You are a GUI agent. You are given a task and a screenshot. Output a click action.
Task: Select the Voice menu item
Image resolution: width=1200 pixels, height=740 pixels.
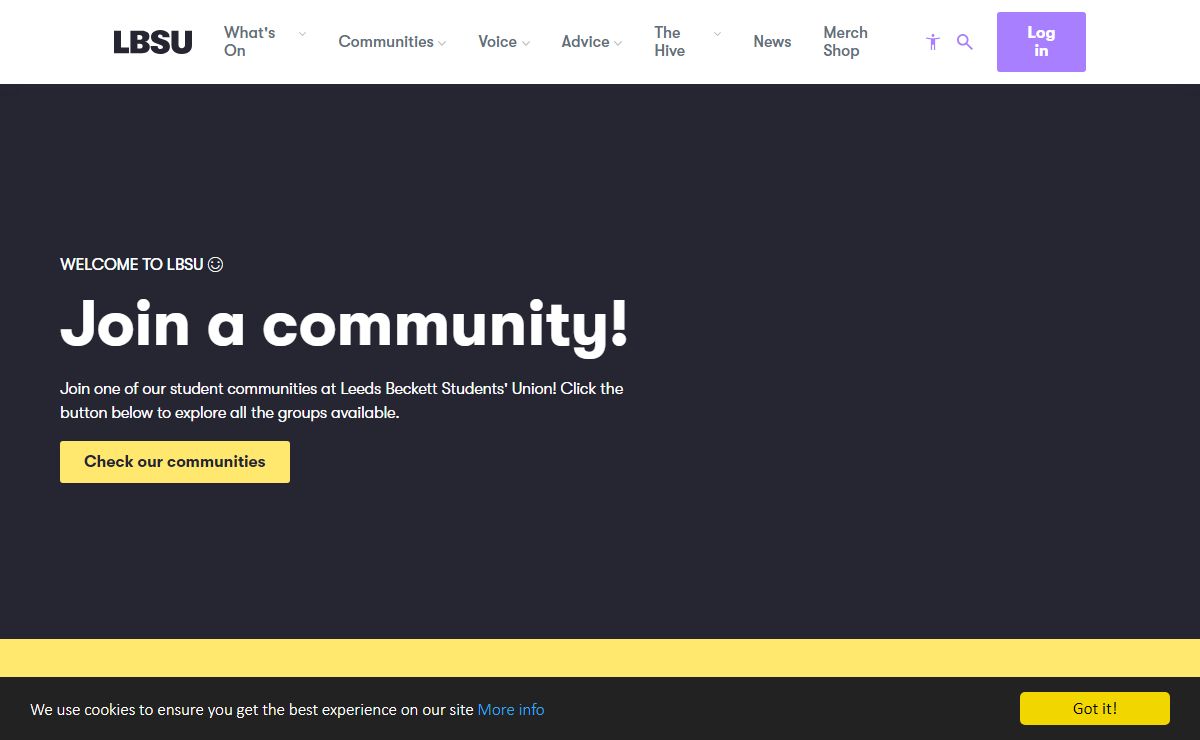497,42
